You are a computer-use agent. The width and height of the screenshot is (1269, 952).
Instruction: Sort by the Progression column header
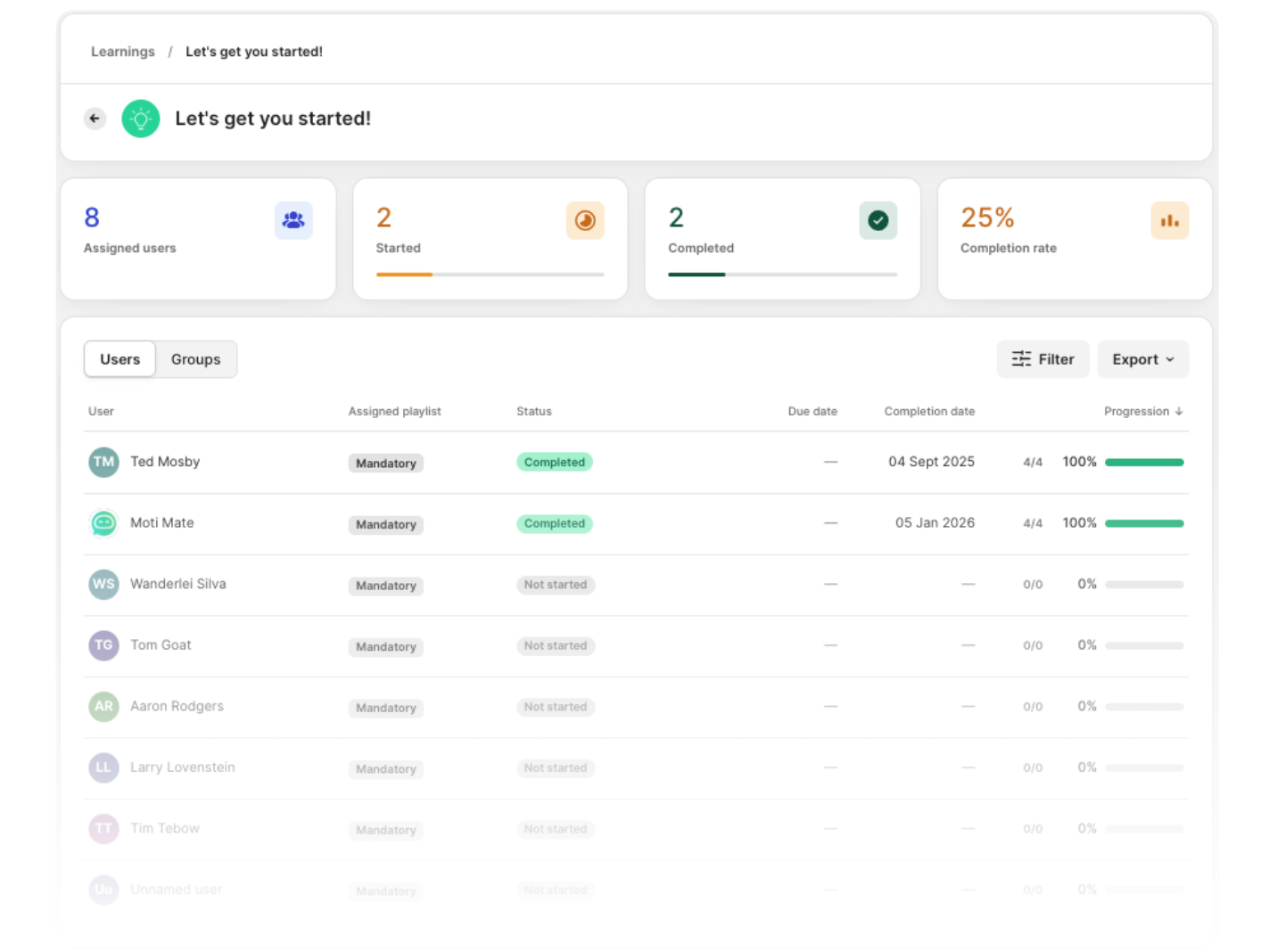1143,411
